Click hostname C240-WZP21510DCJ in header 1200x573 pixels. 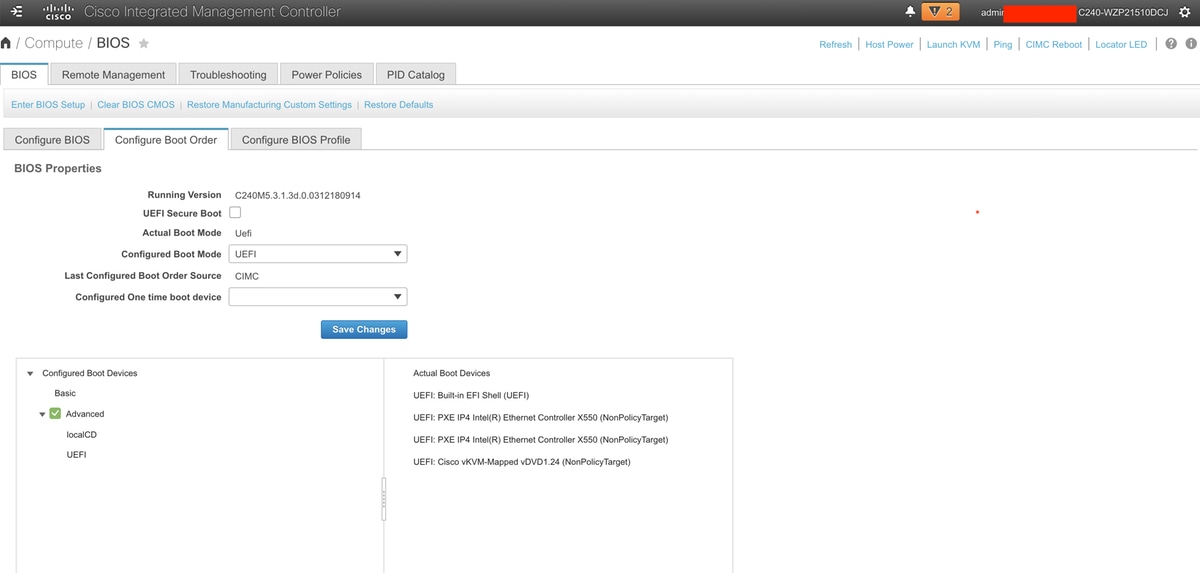[x=1123, y=12]
